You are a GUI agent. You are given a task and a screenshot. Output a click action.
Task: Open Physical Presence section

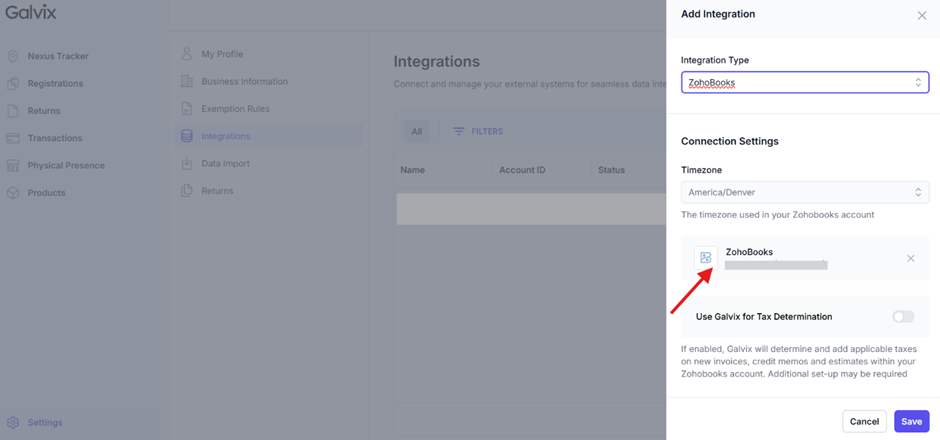[x=66, y=165]
